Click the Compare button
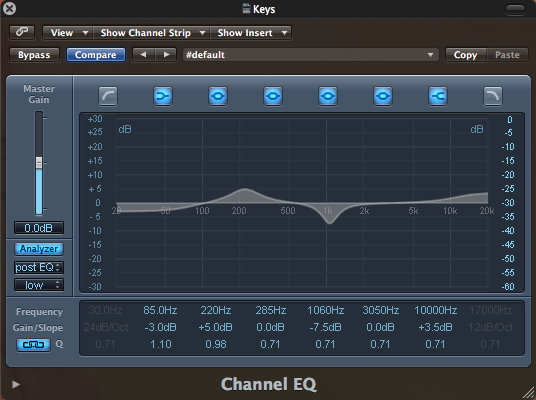Image resolution: width=536 pixels, height=400 pixels. (96, 55)
